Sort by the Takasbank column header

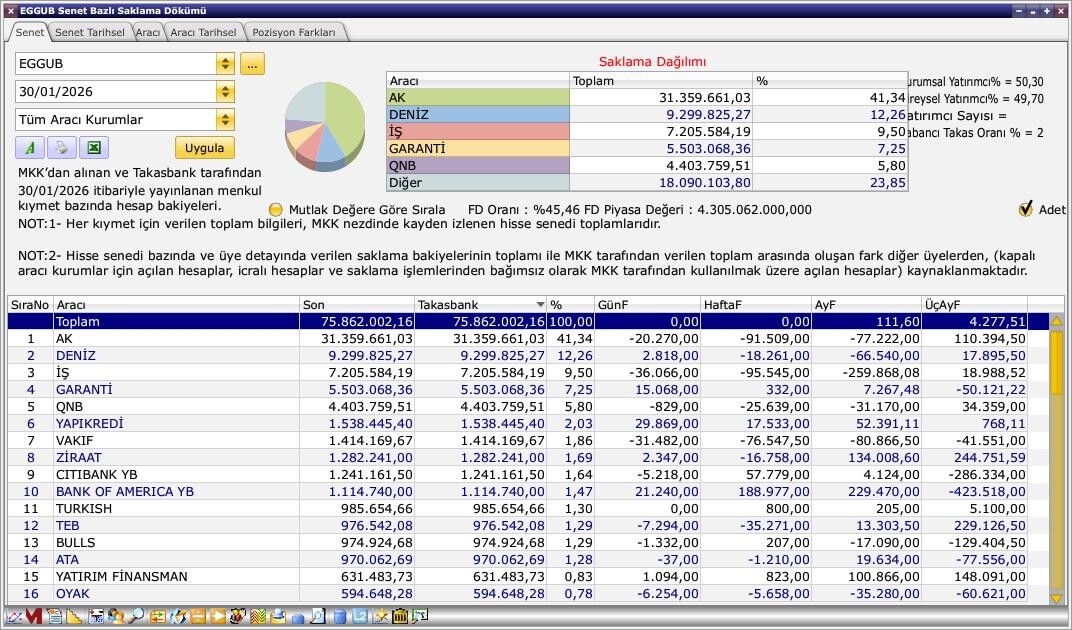click(480, 304)
